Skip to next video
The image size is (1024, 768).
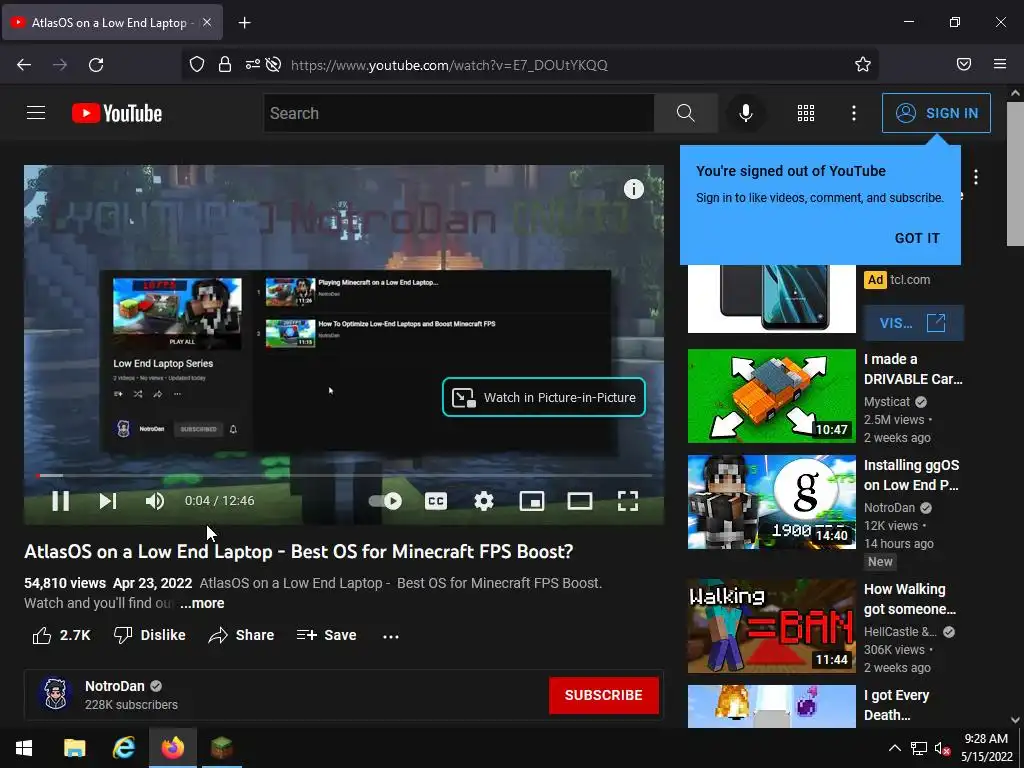pyautogui.click(x=108, y=501)
